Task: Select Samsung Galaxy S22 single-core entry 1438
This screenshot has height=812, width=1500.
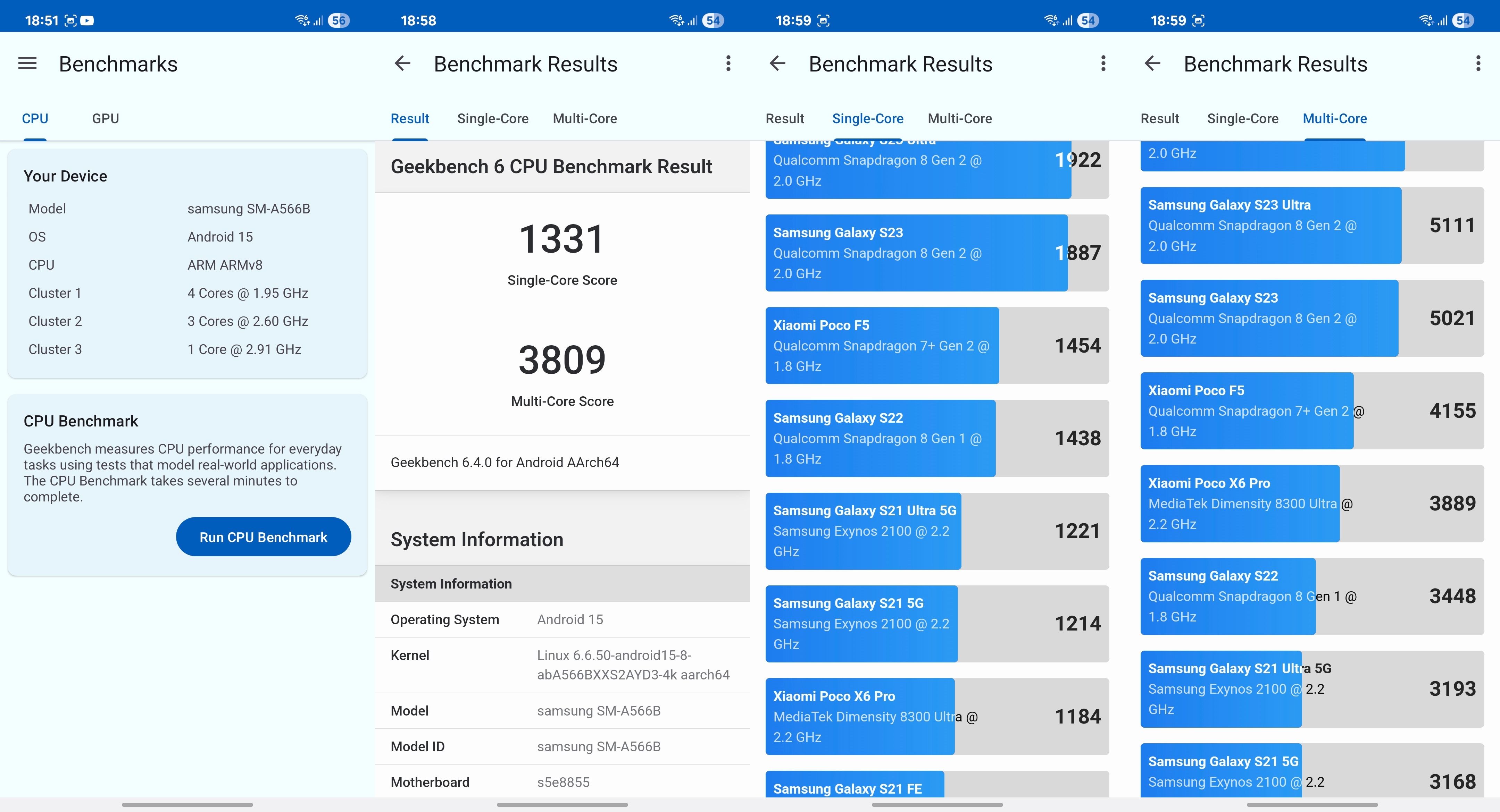Action: click(x=937, y=438)
